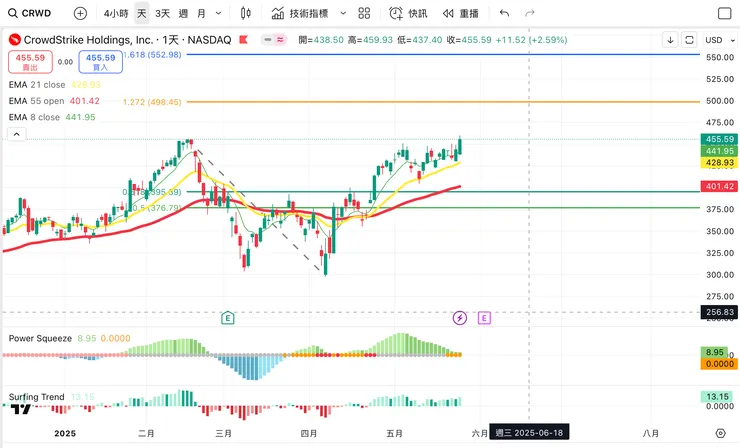Viewport: 740px width, 448px height.
Task: Click the add symbol plus icon
Action: point(80,14)
